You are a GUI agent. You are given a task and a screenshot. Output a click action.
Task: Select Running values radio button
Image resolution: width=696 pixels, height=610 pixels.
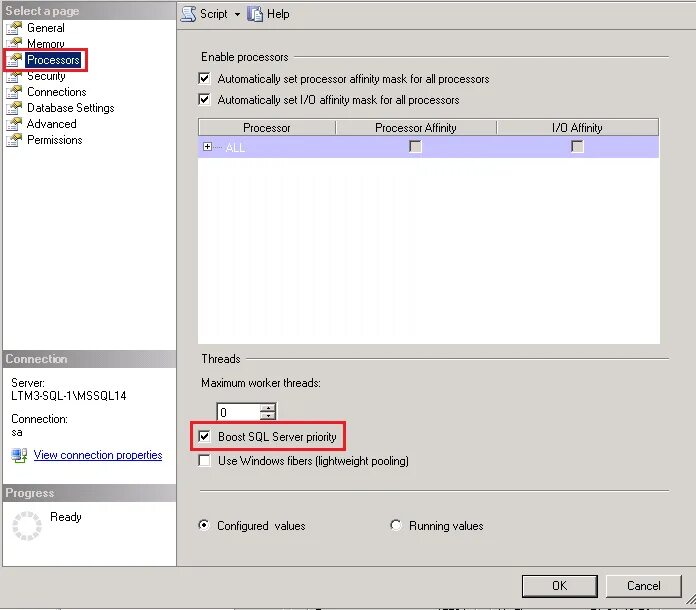pos(395,525)
